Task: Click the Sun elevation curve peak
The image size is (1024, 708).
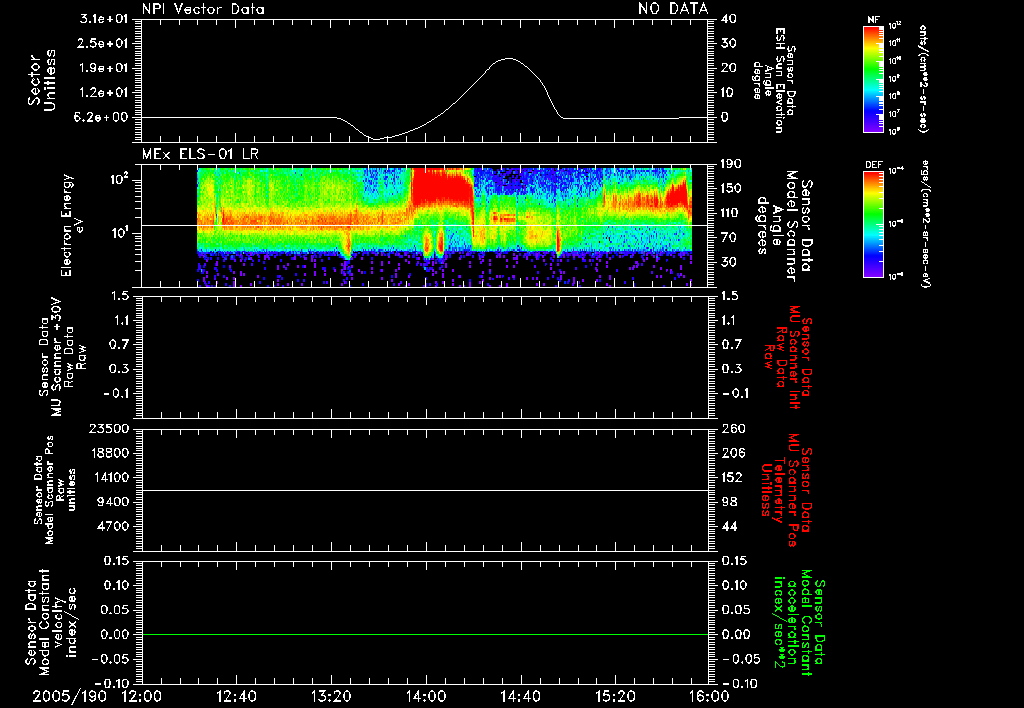Action: [x=508, y=58]
